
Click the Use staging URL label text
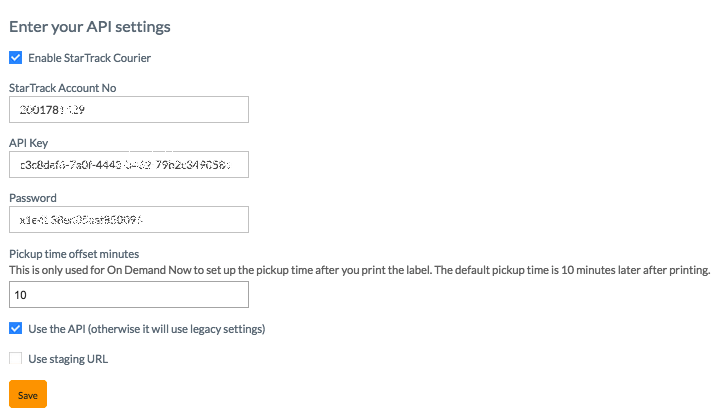(x=68, y=359)
